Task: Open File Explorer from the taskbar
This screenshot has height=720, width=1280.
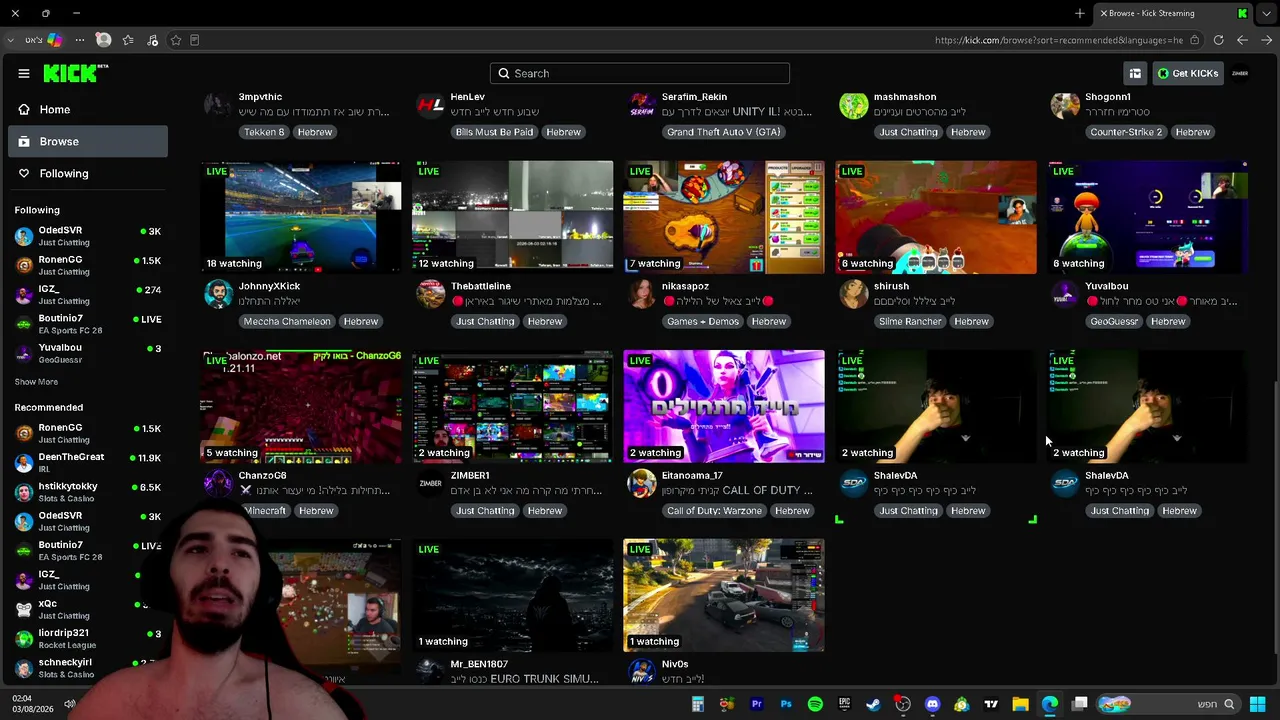Action: (1020, 704)
